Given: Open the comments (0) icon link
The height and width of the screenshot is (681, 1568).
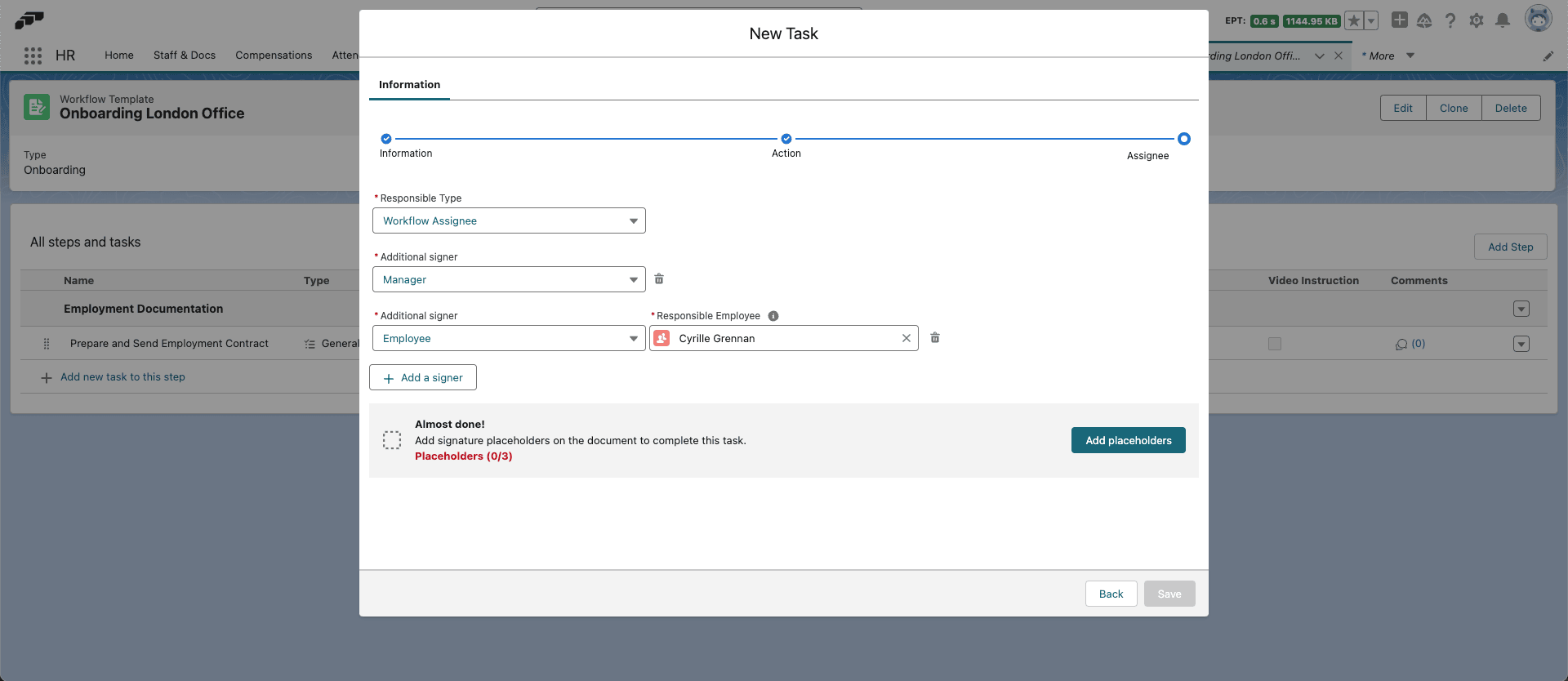Looking at the screenshot, I should 1410,344.
